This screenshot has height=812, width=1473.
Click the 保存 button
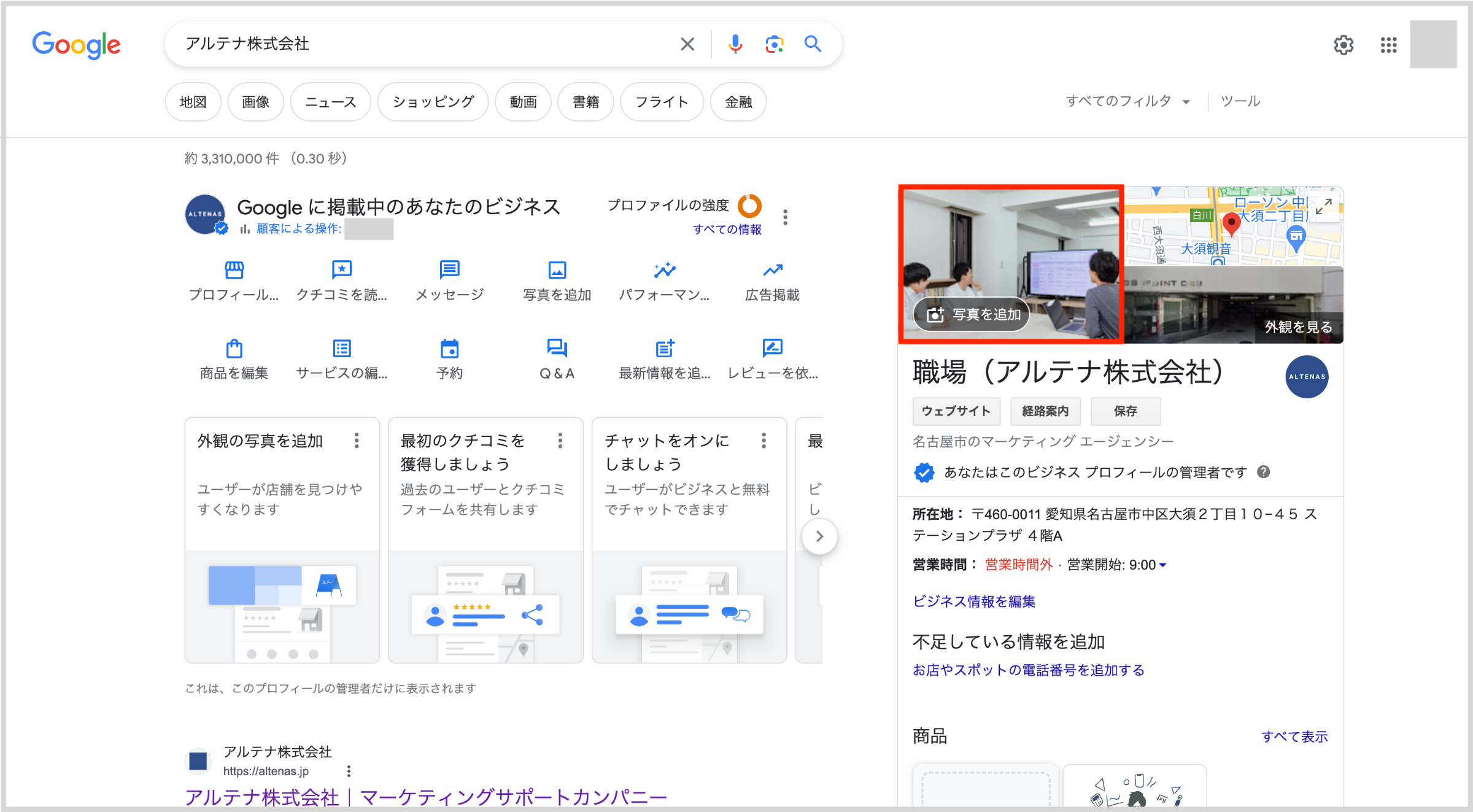coord(1126,411)
